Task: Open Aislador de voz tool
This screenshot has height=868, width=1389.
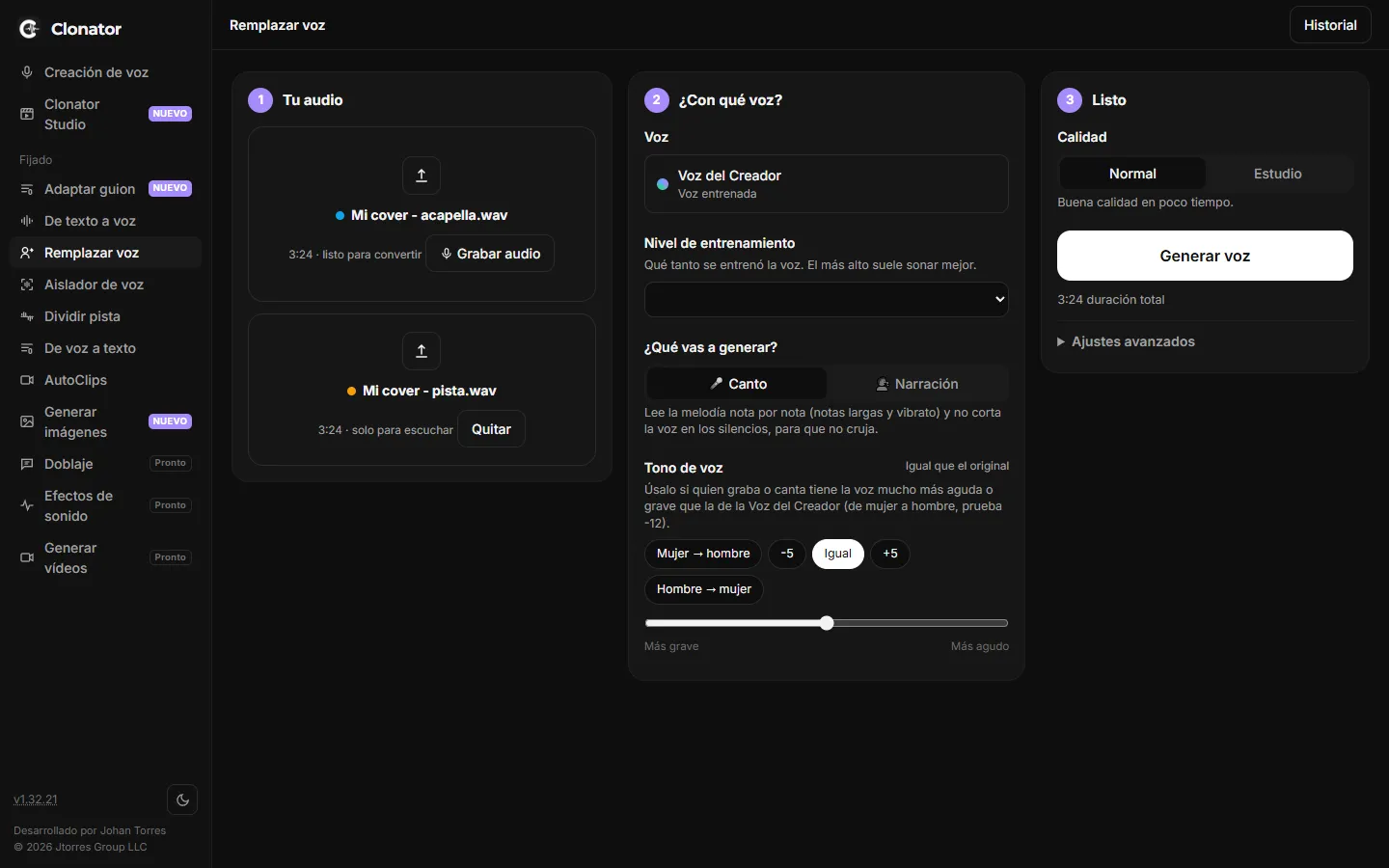Action: click(x=106, y=285)
